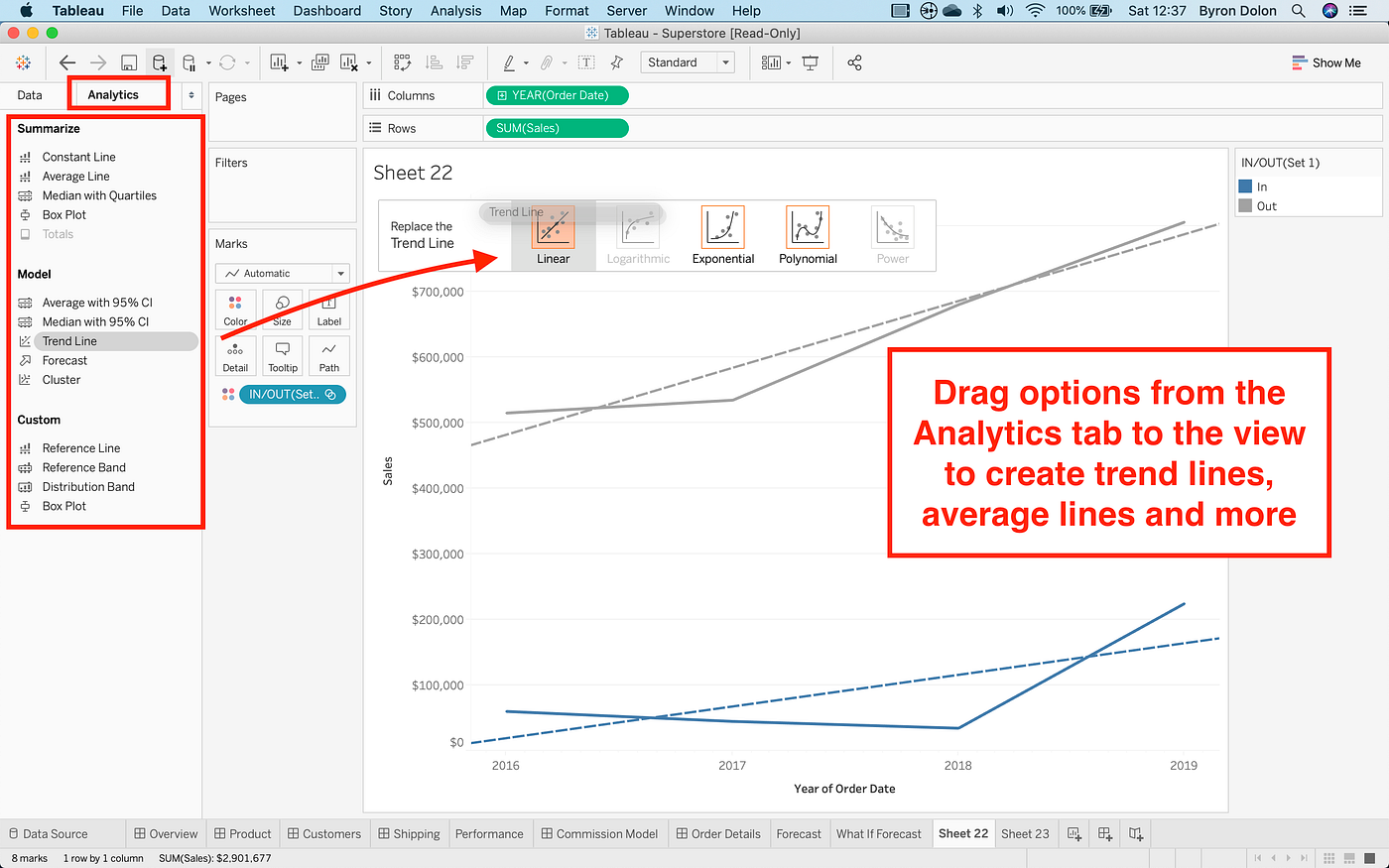Open the Analysis menu
The height and width of the screenshot is (868, 1389).
pyautogui.click(x=455, y=11)
